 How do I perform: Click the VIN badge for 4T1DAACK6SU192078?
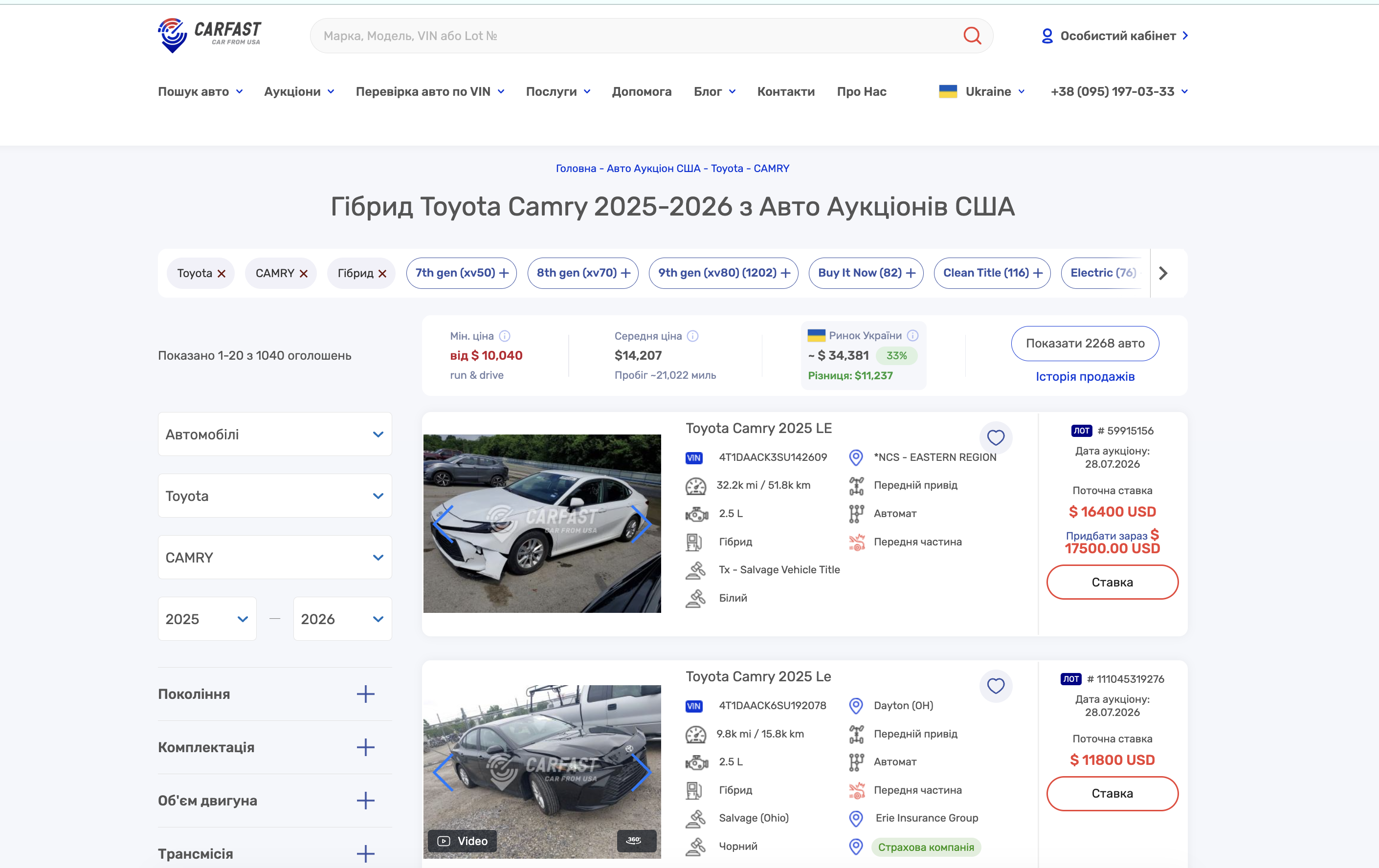(x=693, y=706)
